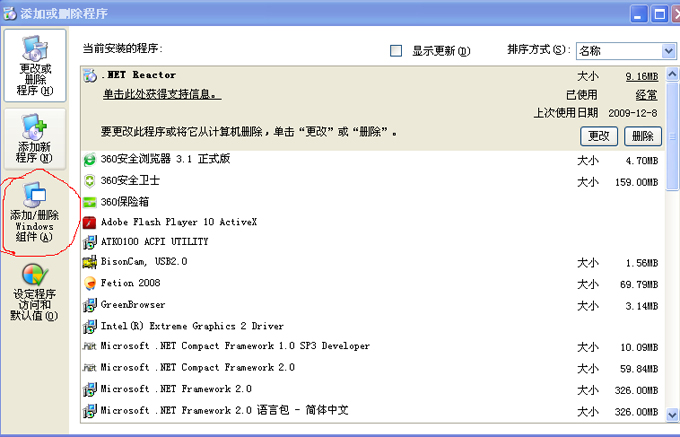Image resolution: width=680 pixels, height=437 pixels.
Task: Click the GreenBrowser icon
Action: click(89, 305)
